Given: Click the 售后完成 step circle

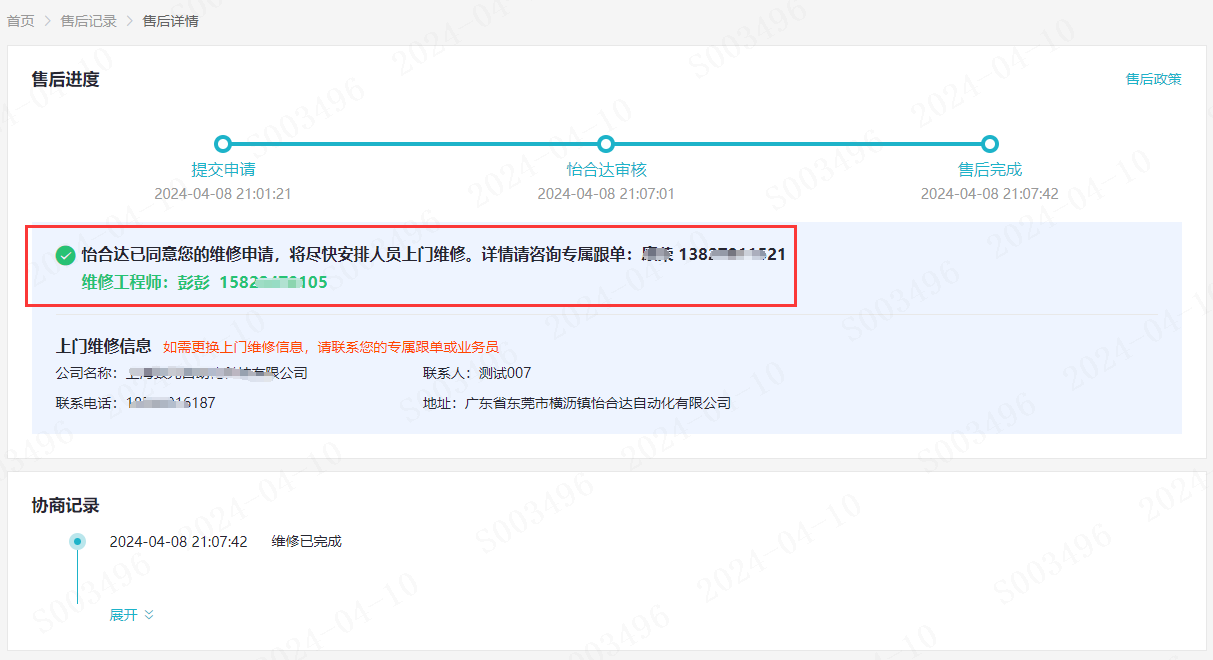Looking at the screenshot, I should [990, 144].
